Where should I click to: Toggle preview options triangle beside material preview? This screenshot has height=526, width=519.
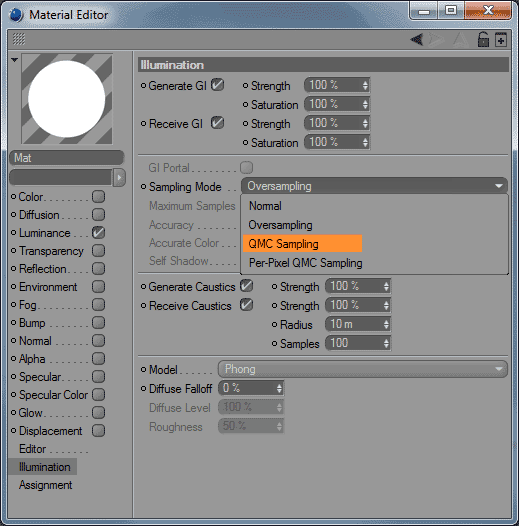click(x=14, y=60)
